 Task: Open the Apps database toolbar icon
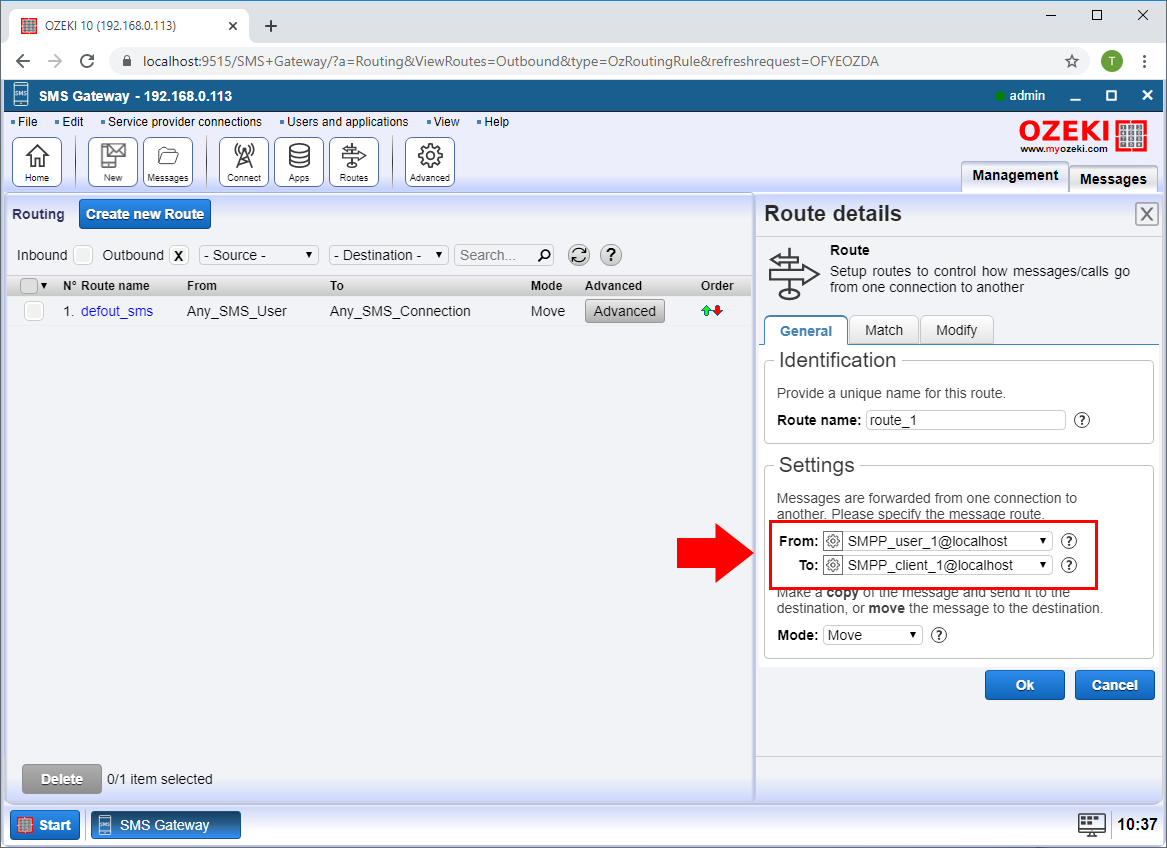[299, 162]
